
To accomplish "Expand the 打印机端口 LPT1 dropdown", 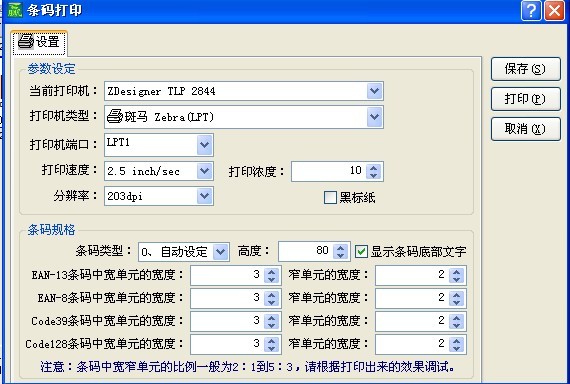I will pyautogui.click(x=204, y=145).
